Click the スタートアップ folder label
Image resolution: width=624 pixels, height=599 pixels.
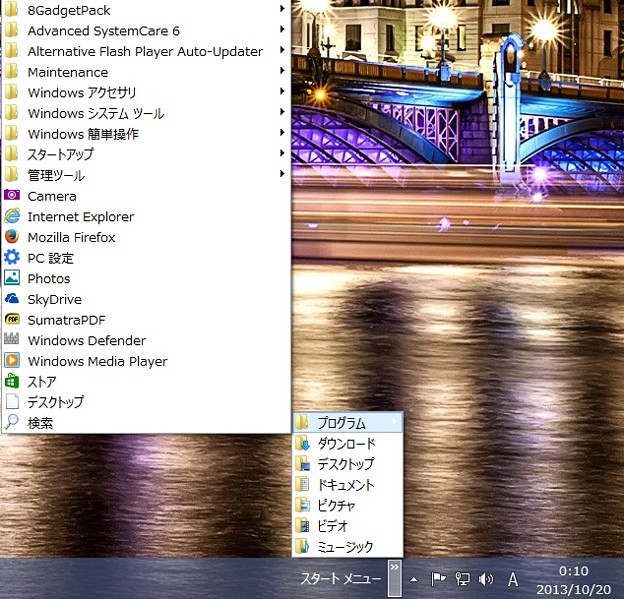pyautogui.click(x=60, y=154)
